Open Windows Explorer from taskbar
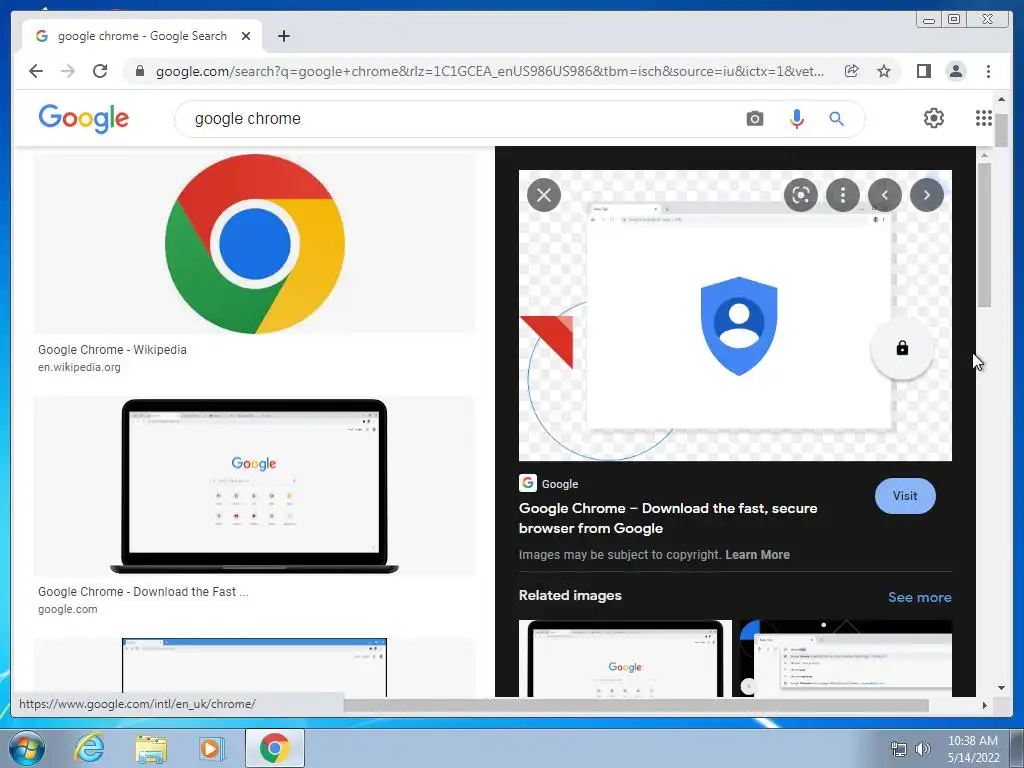The height and width of the screenshot is (768, 1024). 151,748
